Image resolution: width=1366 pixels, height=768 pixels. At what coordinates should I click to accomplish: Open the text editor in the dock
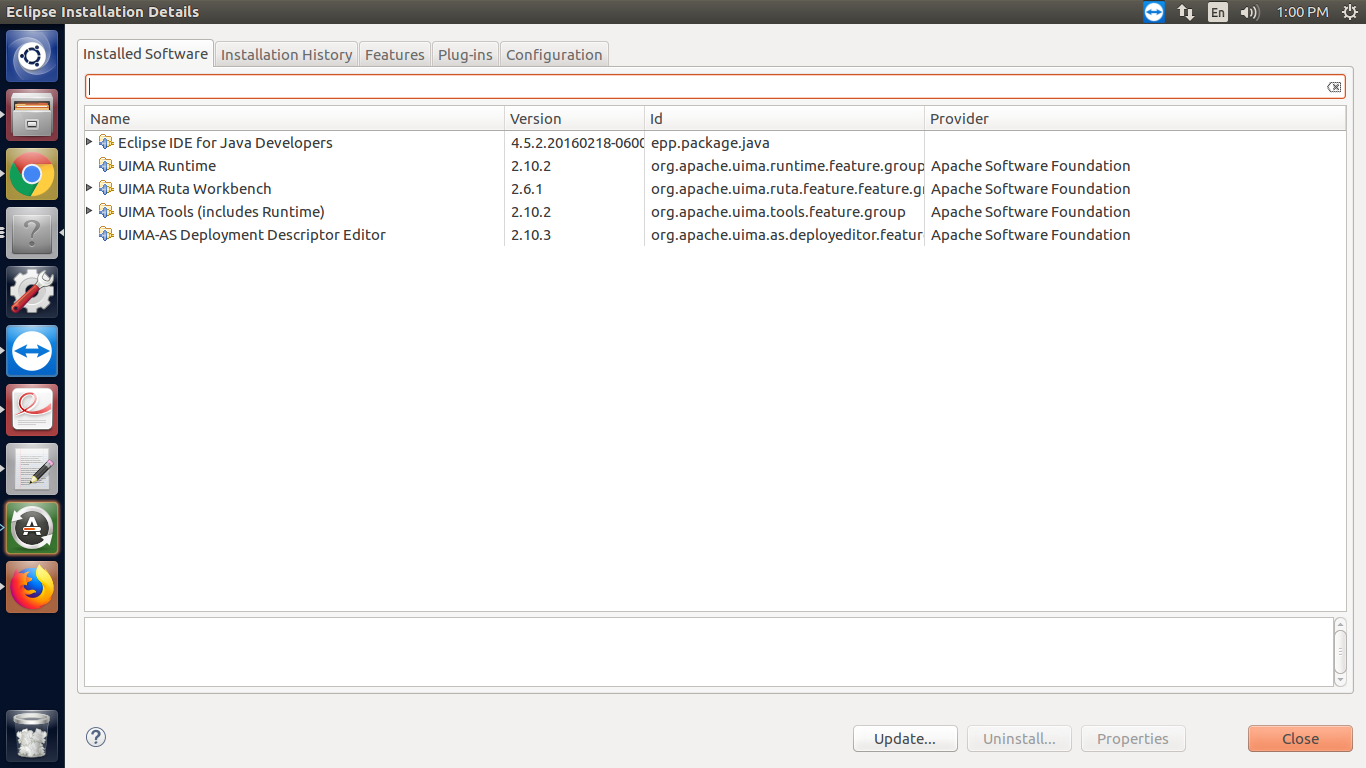tap(32, 469)
